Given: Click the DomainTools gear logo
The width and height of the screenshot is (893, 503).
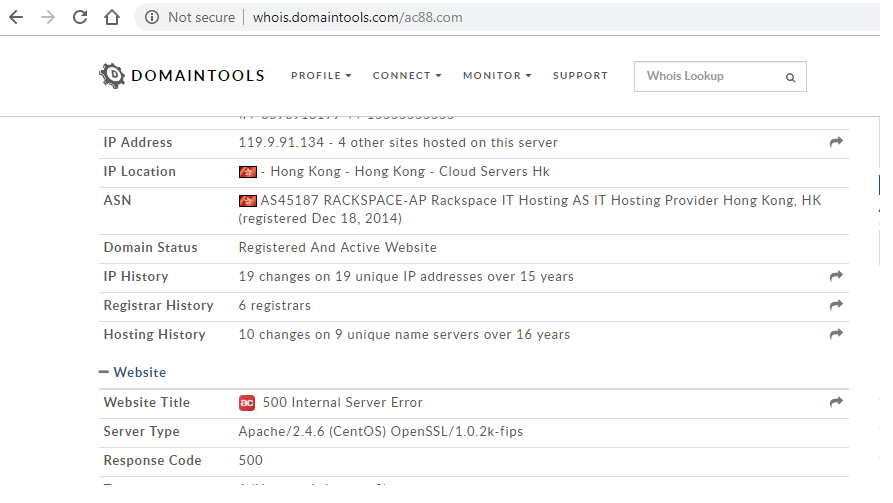Looking at the screenshot, I should coord(112,76).
